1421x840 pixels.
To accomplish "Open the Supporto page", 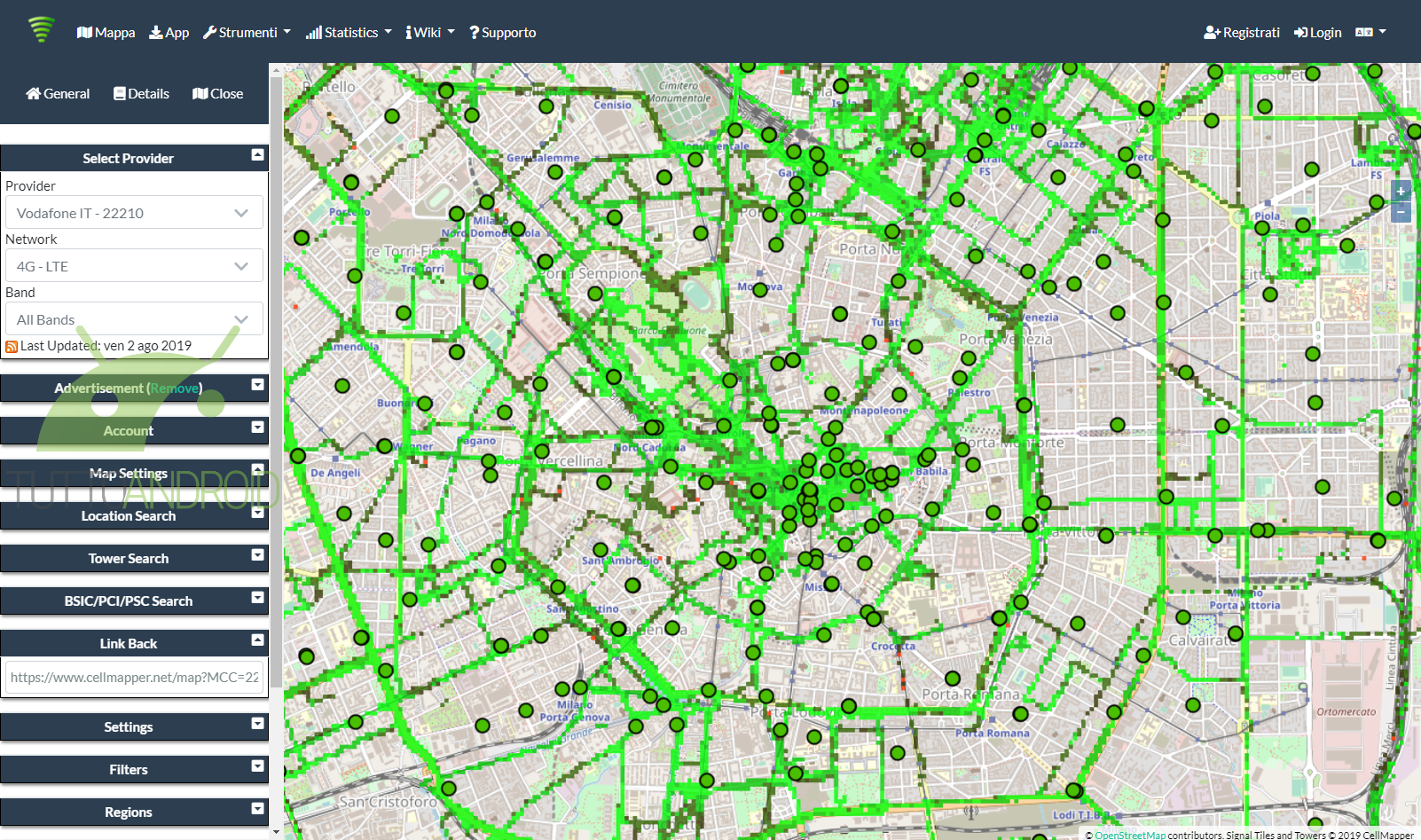I will point(502,33).
